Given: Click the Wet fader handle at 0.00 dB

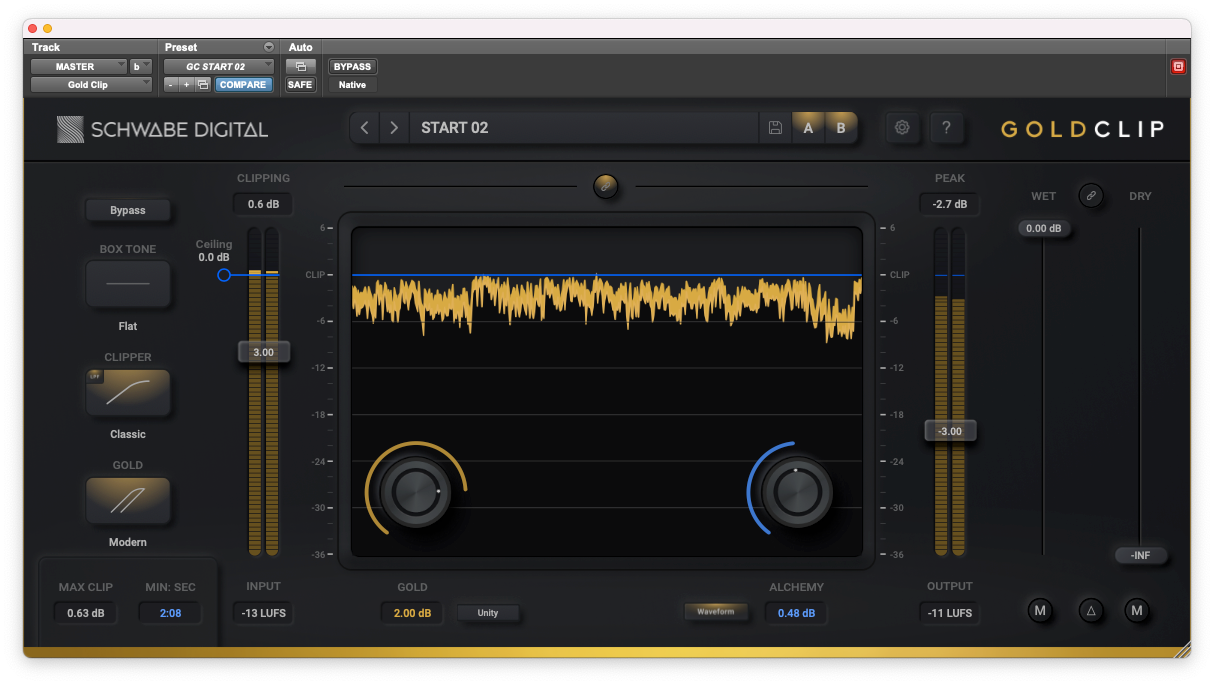Looking at the screenshot, I should (x=1043, y=228).
